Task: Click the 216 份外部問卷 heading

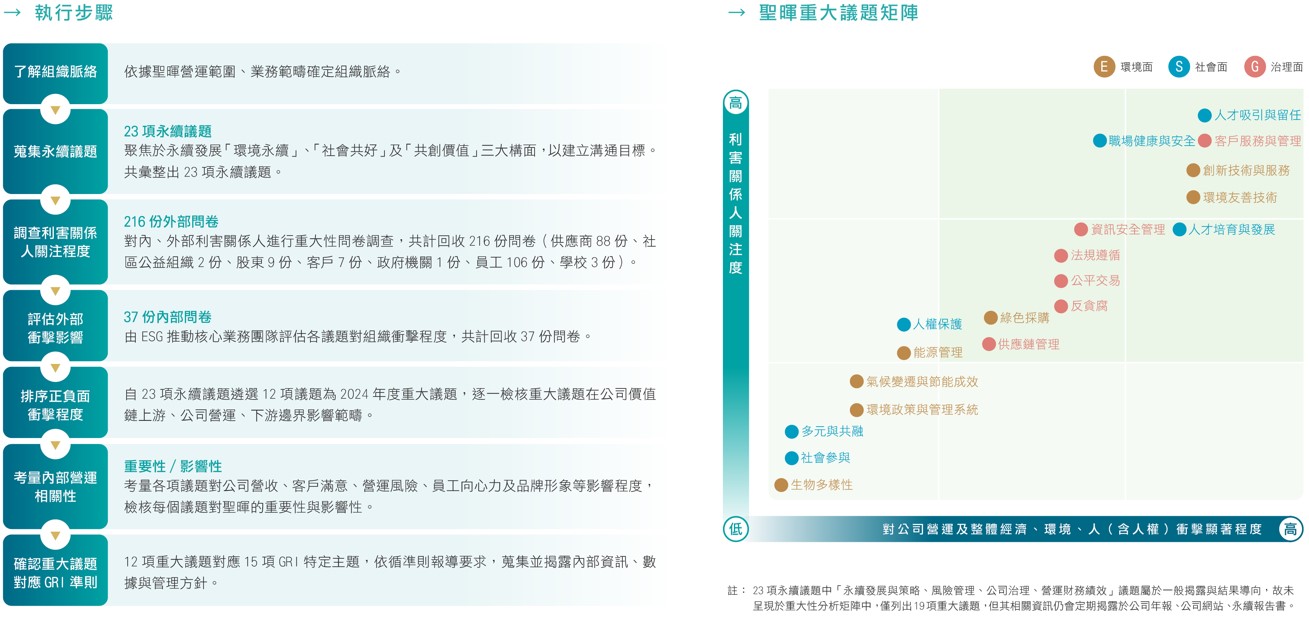Action: coord(171,222)
